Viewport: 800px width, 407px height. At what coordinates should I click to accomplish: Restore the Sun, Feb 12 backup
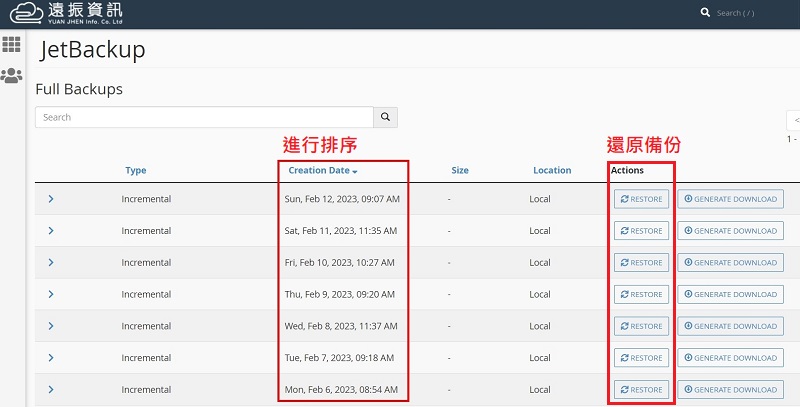(x=641, y=199)
